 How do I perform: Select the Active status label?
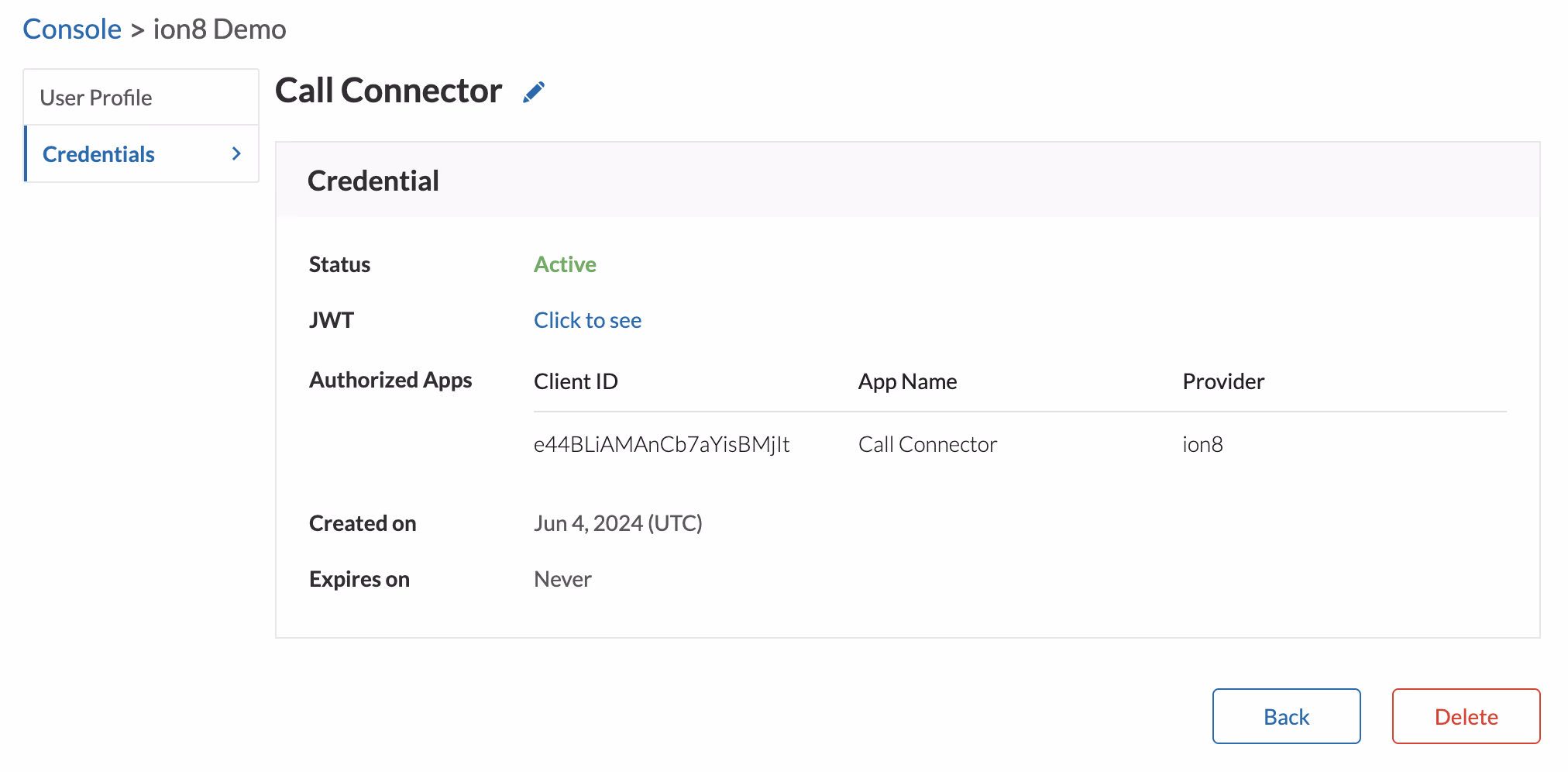(564, 264)
